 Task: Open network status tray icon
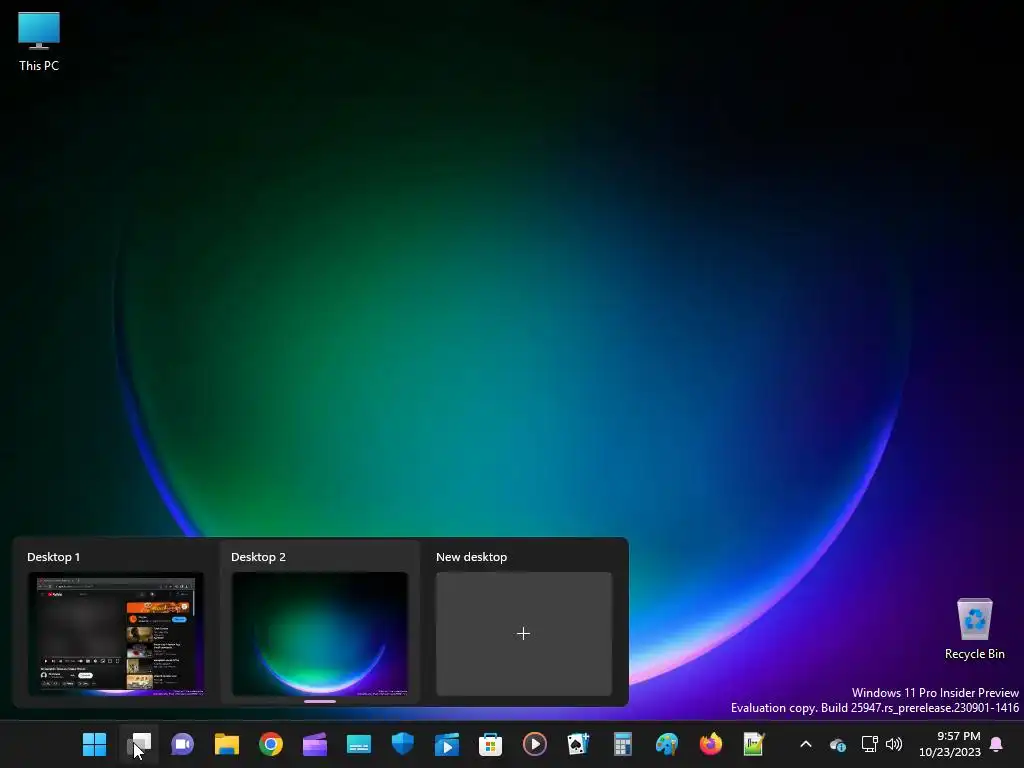(x=869, y=744)
